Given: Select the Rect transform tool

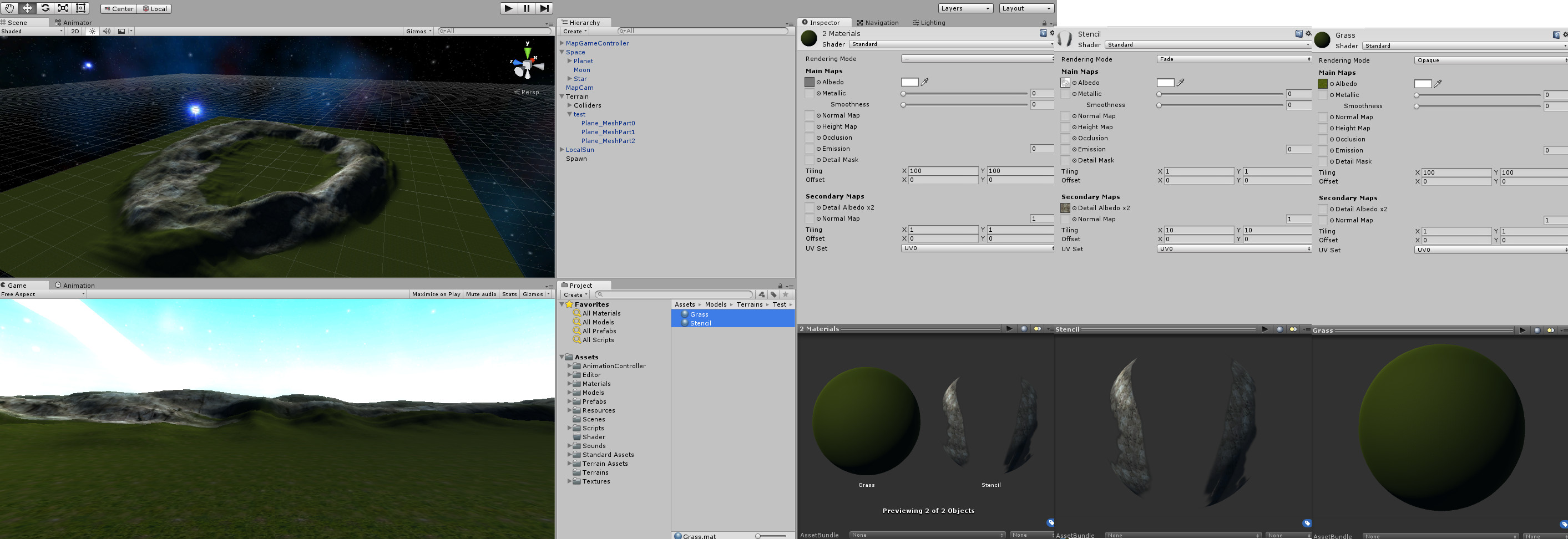Looking at the screenshot, I should pos(80,8).
